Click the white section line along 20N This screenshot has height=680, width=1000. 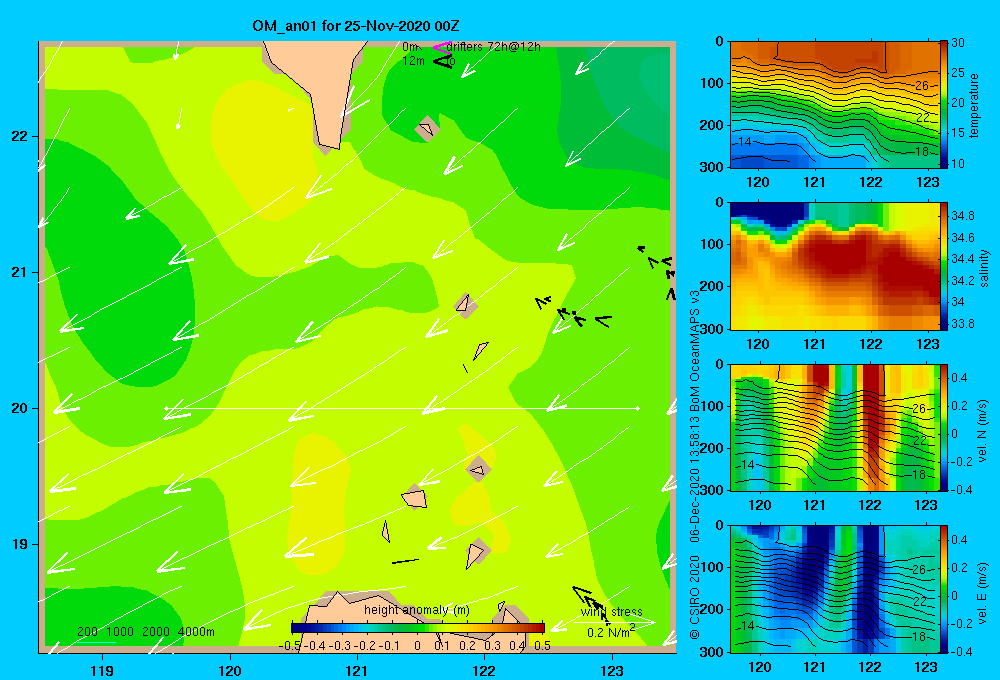[x=402, y=408]
